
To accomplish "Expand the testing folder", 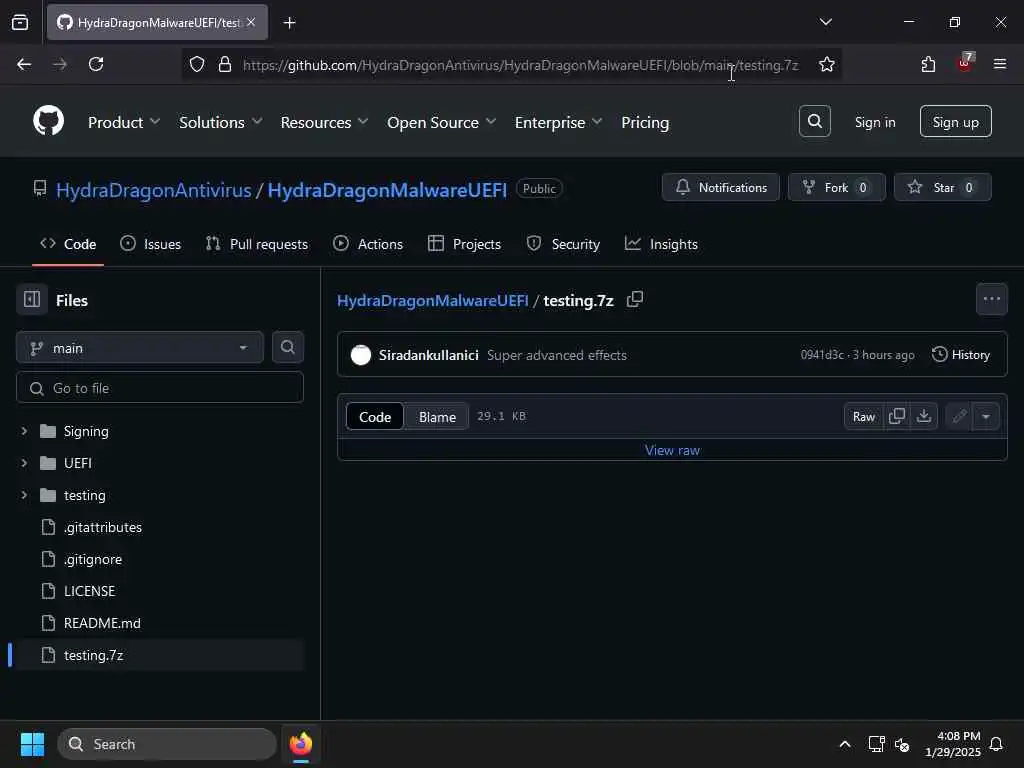I will (24, 495).
